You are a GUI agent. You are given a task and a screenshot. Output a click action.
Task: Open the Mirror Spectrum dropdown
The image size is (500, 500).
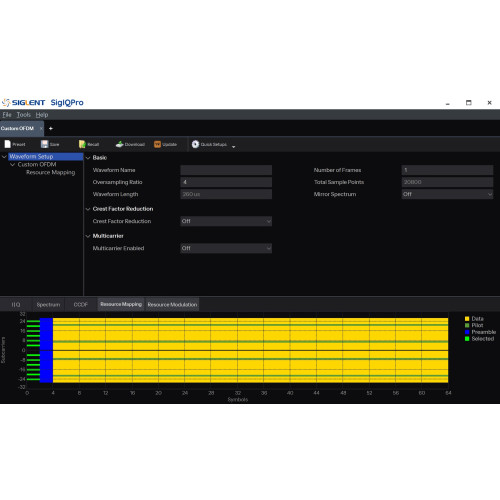(x=447, y=194)
